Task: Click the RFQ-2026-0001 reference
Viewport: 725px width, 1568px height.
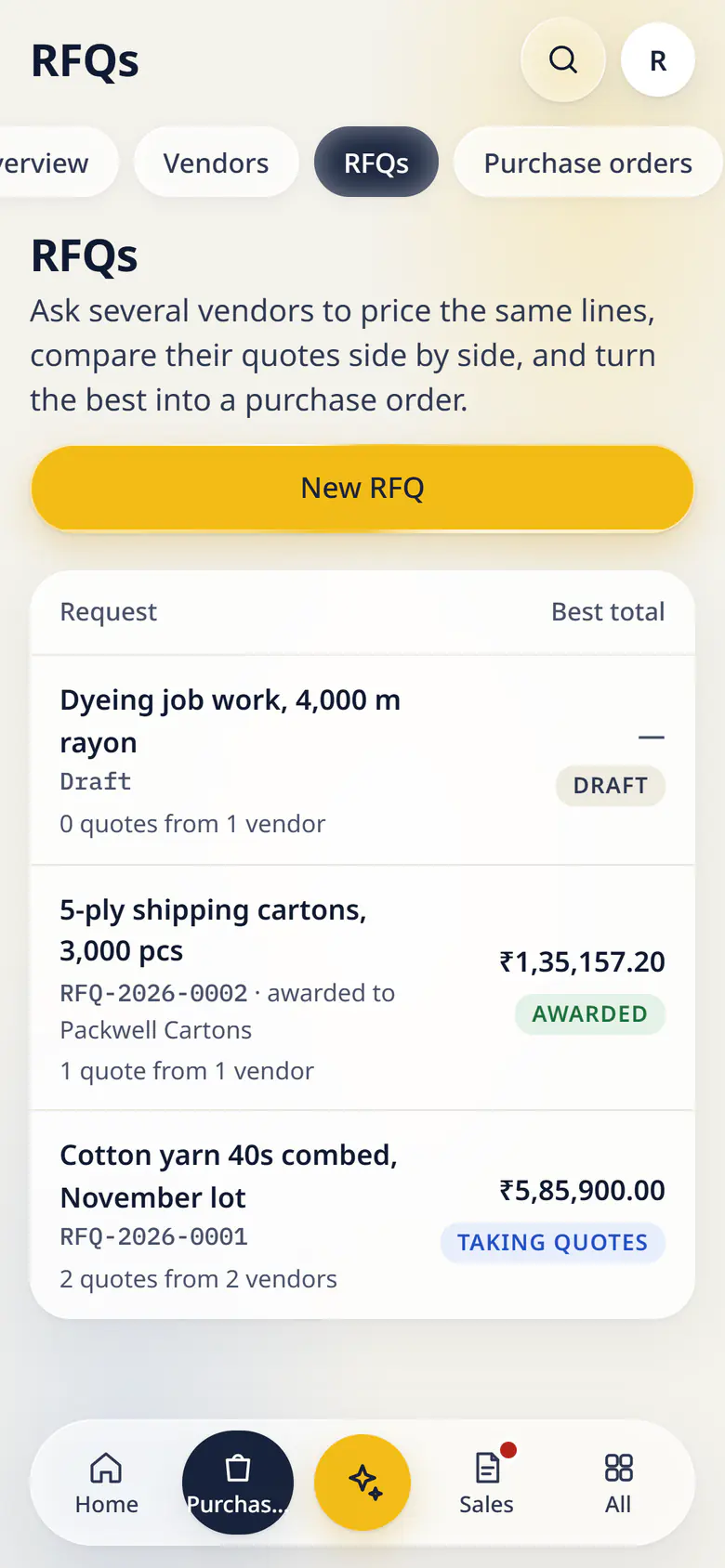Action: pyautogui.click(x=154, y=1236)
